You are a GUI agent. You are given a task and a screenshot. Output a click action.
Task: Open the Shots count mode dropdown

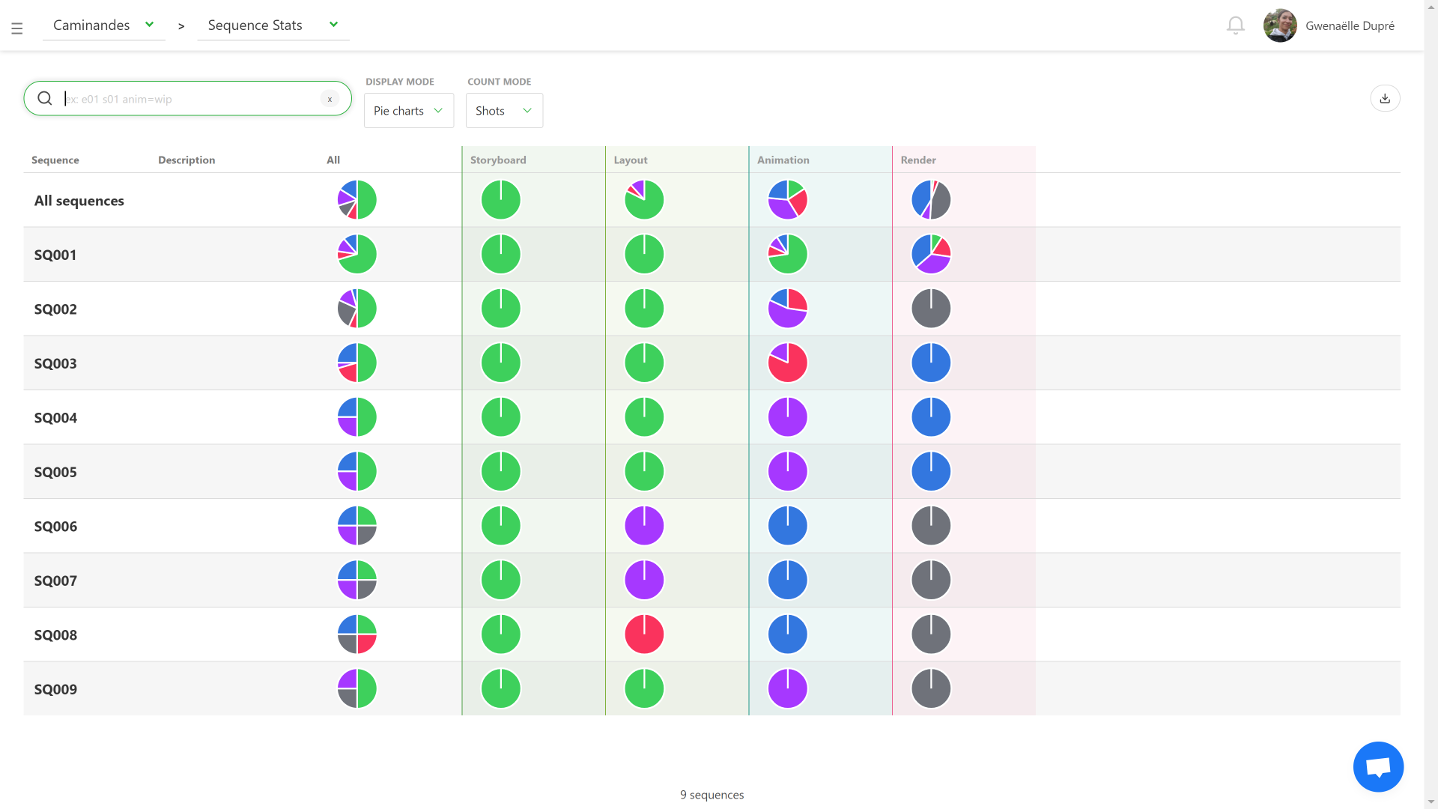point(504,111)
